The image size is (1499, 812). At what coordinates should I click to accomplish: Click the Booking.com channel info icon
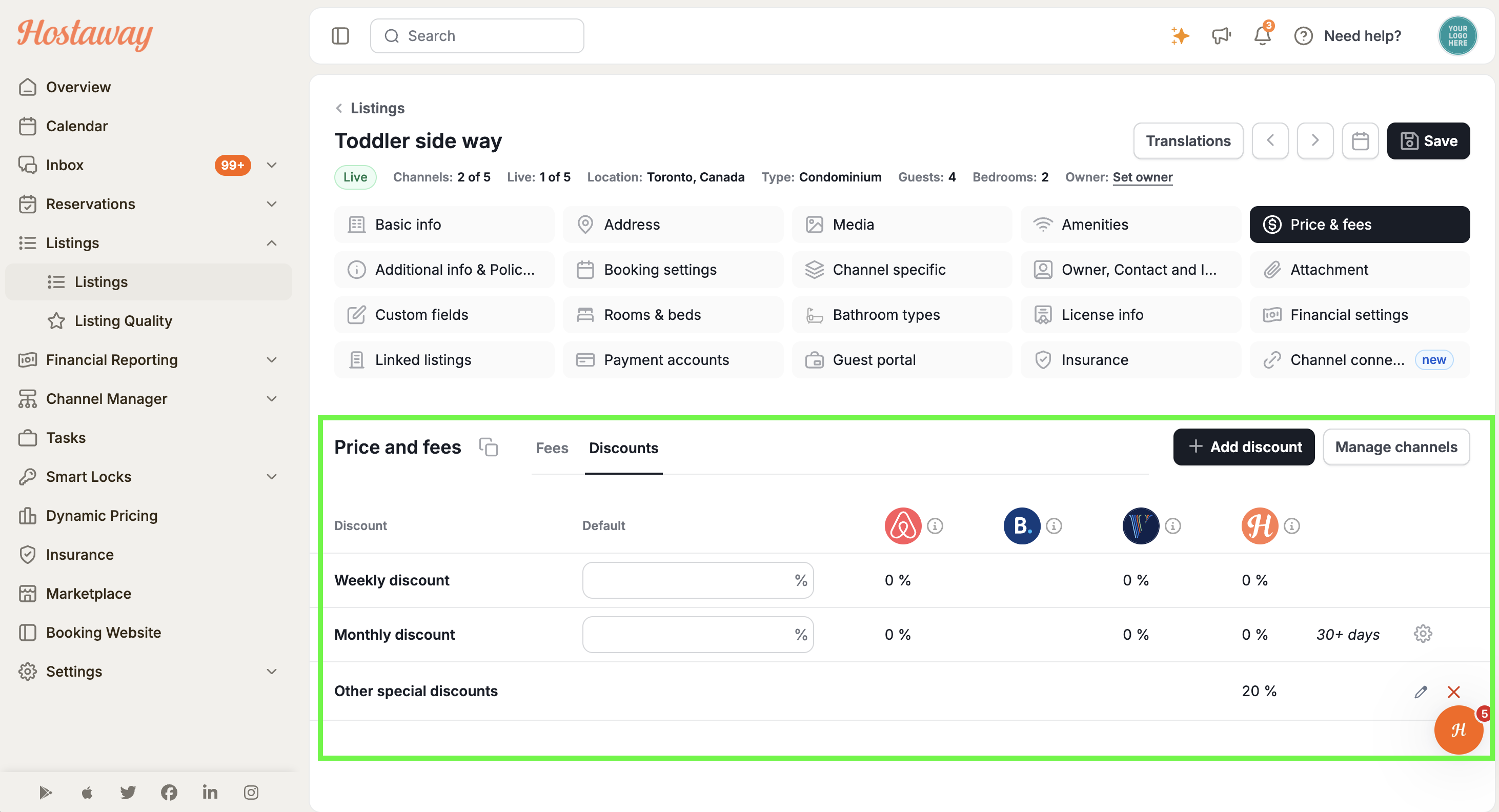tap(1054, 525)
